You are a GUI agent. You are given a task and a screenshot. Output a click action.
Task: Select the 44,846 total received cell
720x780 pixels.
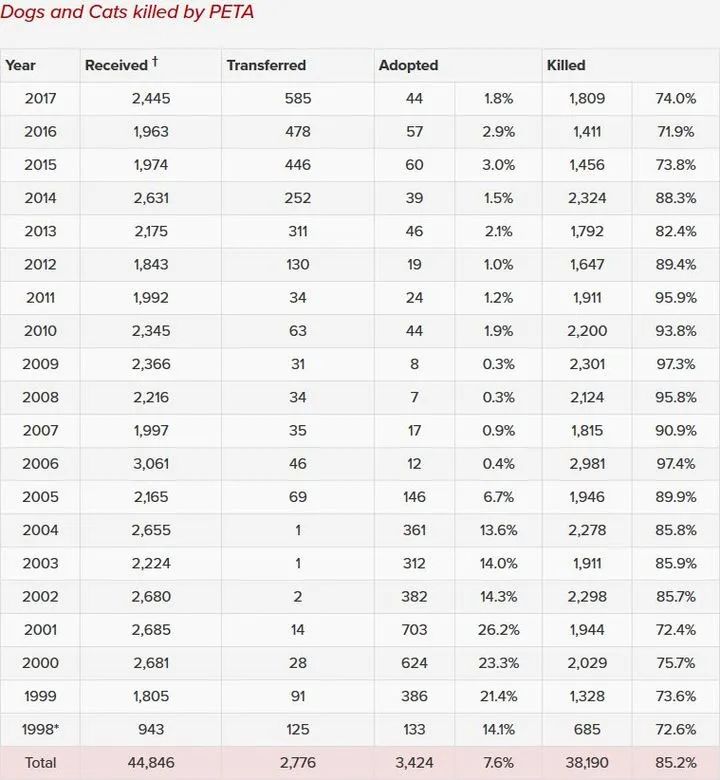[150, 762]
